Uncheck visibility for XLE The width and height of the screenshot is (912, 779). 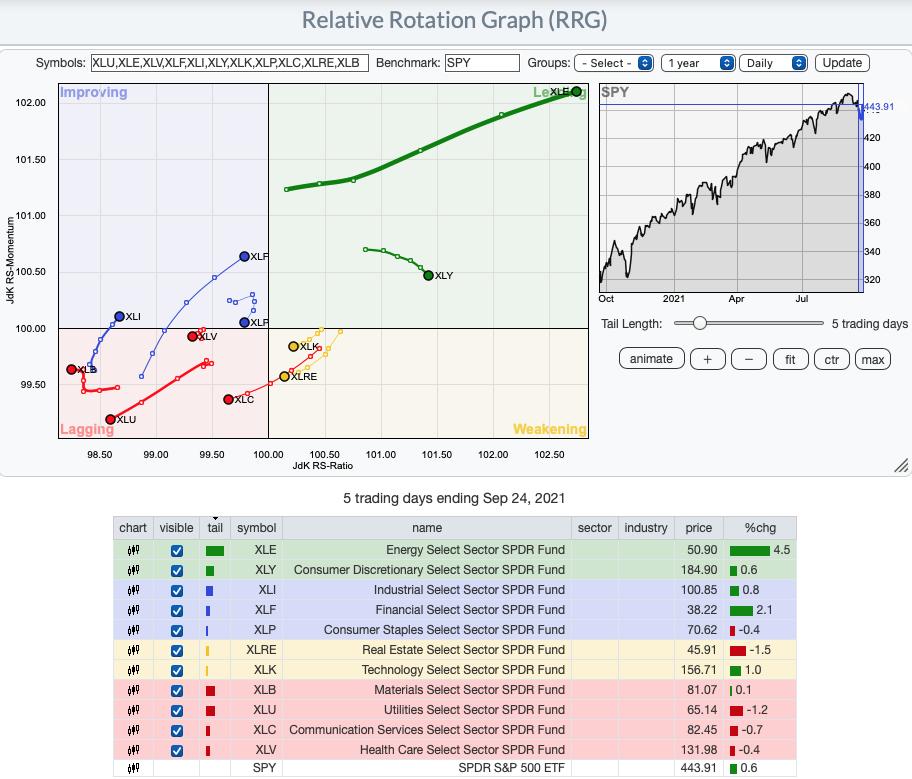point(177,550)
